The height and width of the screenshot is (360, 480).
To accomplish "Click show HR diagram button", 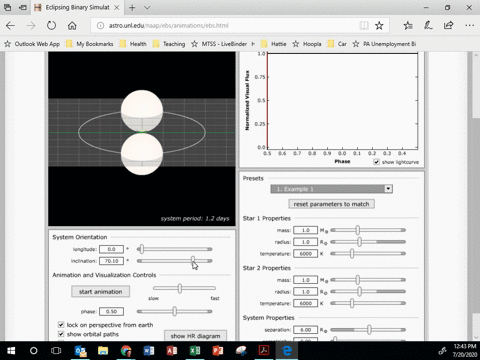I will pos(195,336).
